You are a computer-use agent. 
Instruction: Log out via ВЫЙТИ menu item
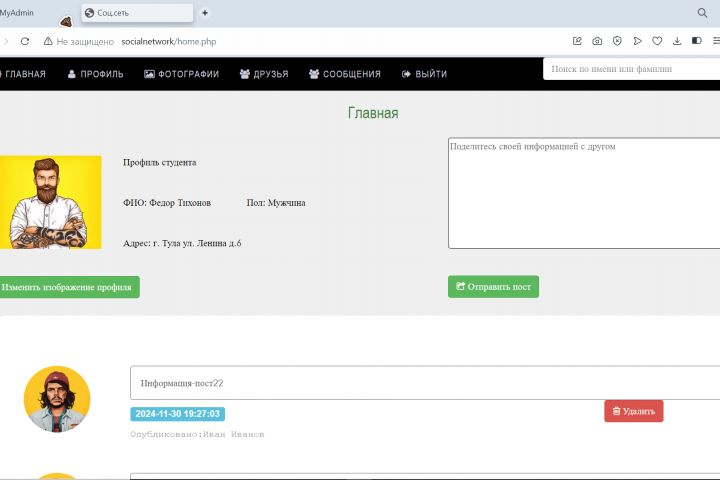[424, 74]
